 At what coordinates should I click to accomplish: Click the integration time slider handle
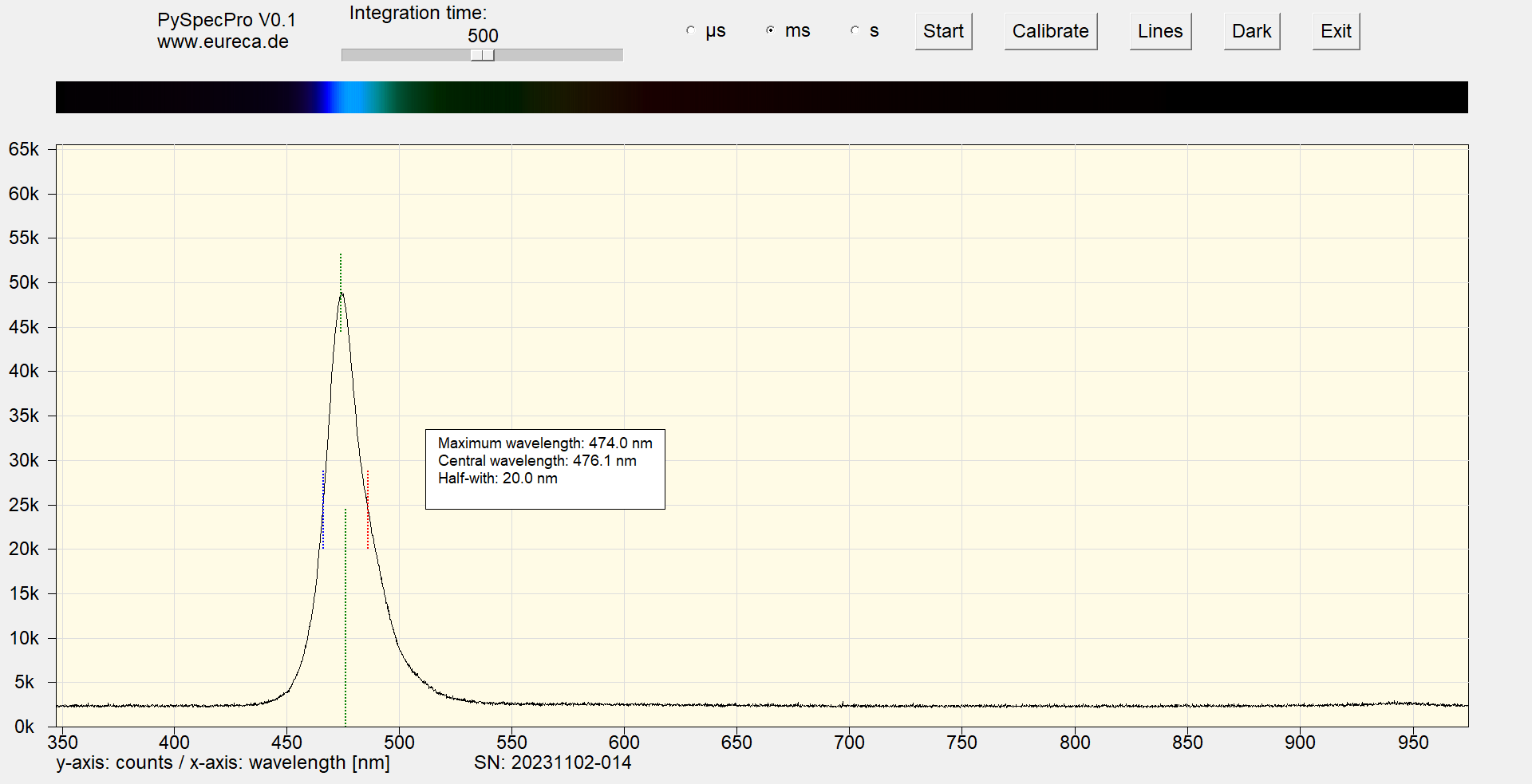(482, 55)
